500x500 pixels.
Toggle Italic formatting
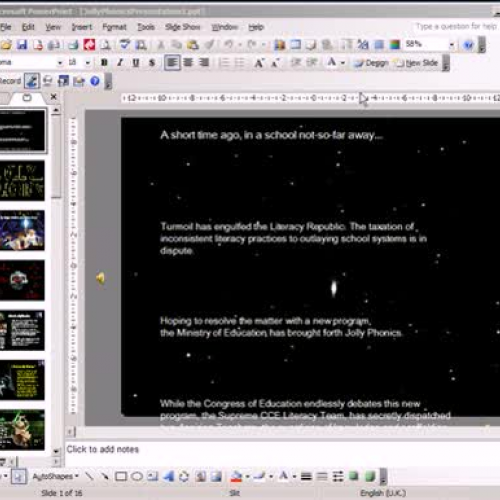[x=120, y=63]
